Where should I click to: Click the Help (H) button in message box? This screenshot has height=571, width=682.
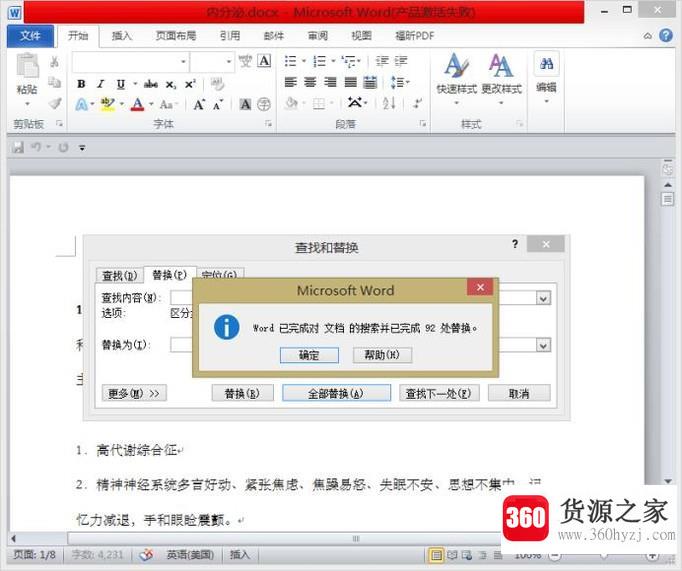(382, 355)
